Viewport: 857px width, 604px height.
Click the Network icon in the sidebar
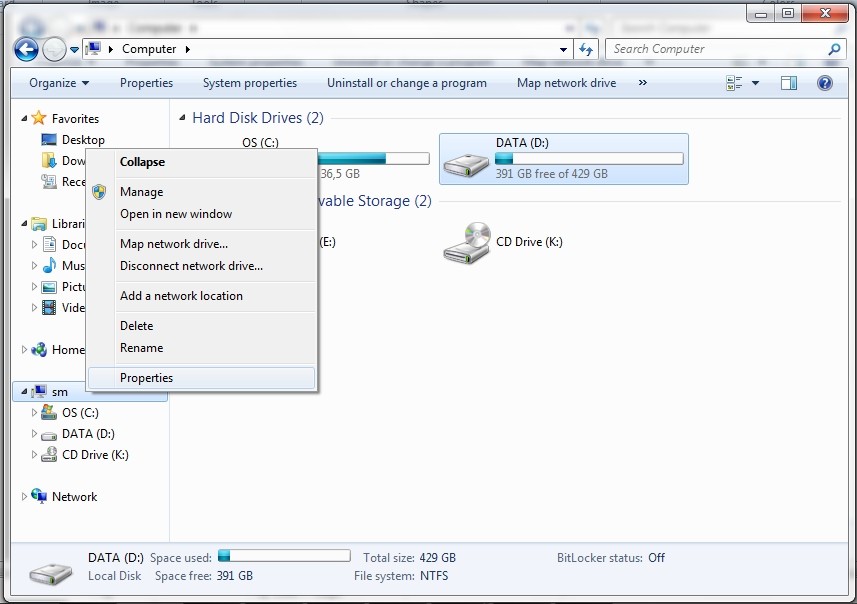click(x=36, y=496)
